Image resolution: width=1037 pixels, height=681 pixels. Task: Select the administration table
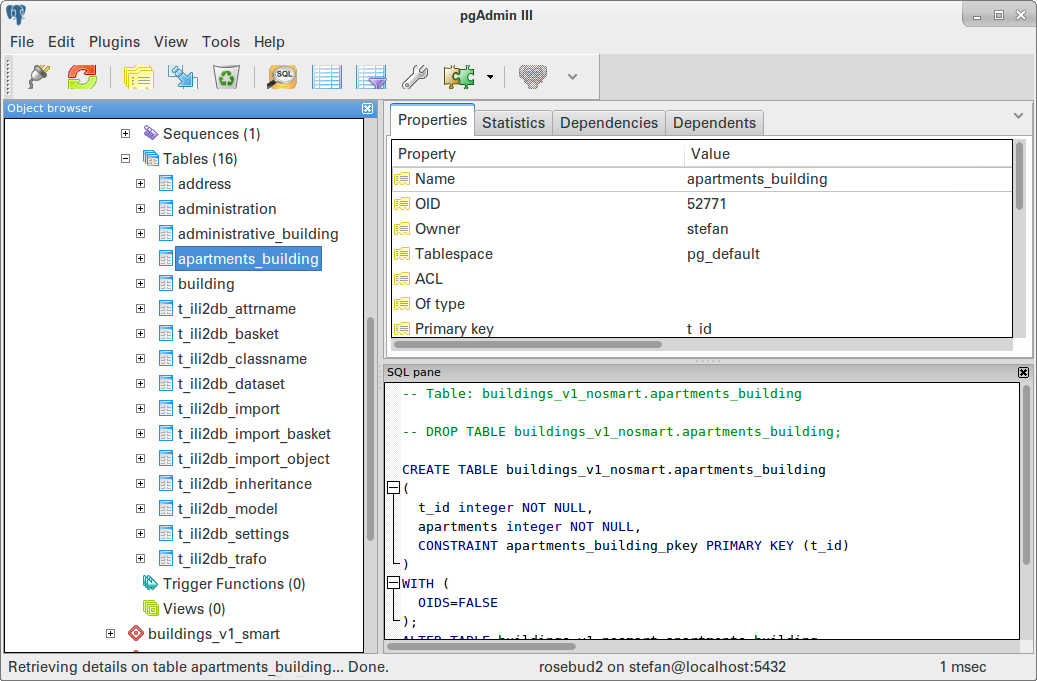[227, 209]
